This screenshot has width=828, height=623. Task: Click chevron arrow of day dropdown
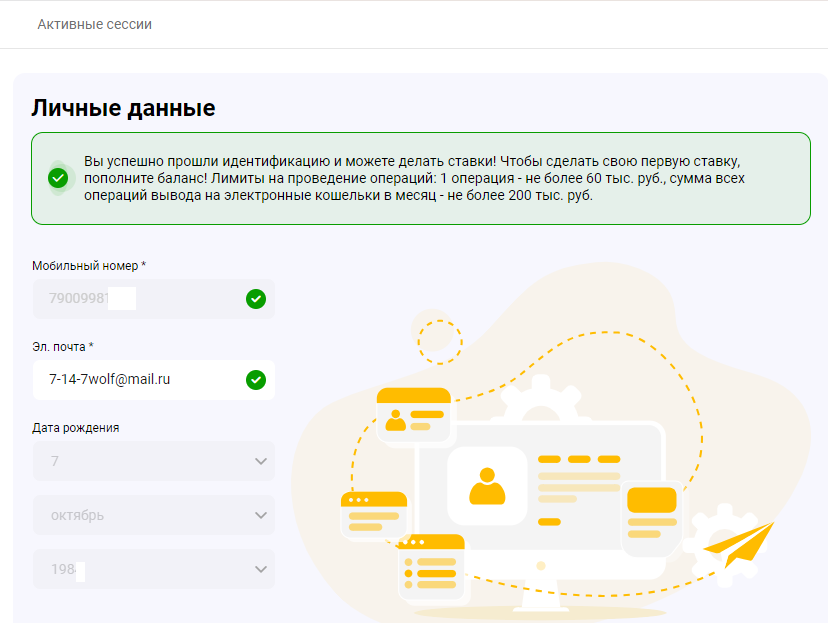pos(261,461)
